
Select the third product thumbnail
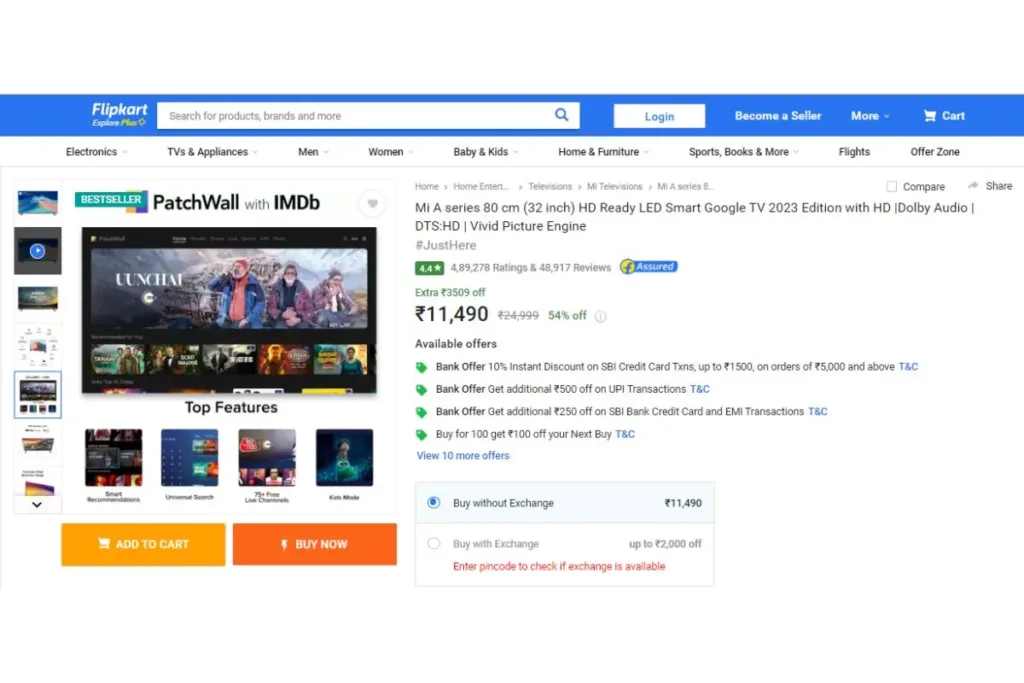pyautogui.click(x=38, y=298)
